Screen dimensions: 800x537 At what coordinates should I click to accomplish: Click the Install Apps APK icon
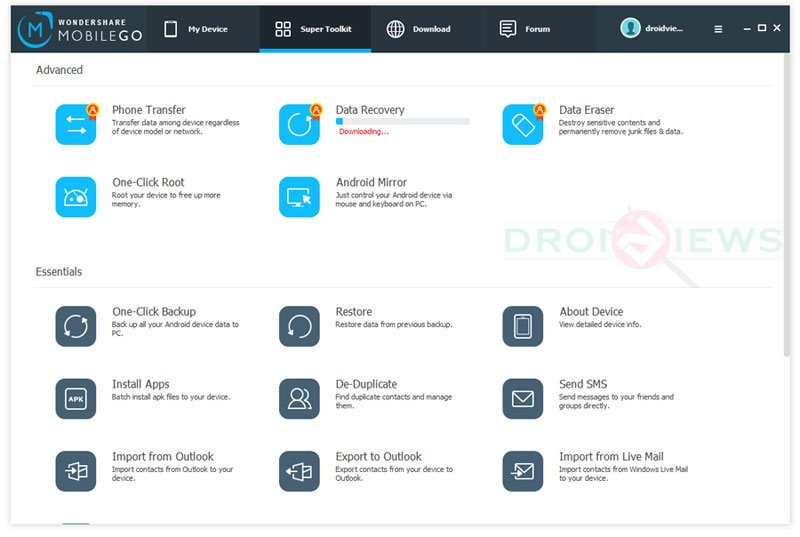(76, 399)
